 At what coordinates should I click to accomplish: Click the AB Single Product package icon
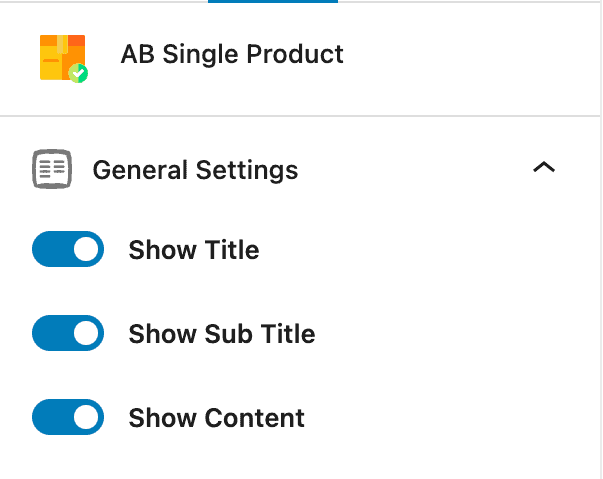(63, 58)
